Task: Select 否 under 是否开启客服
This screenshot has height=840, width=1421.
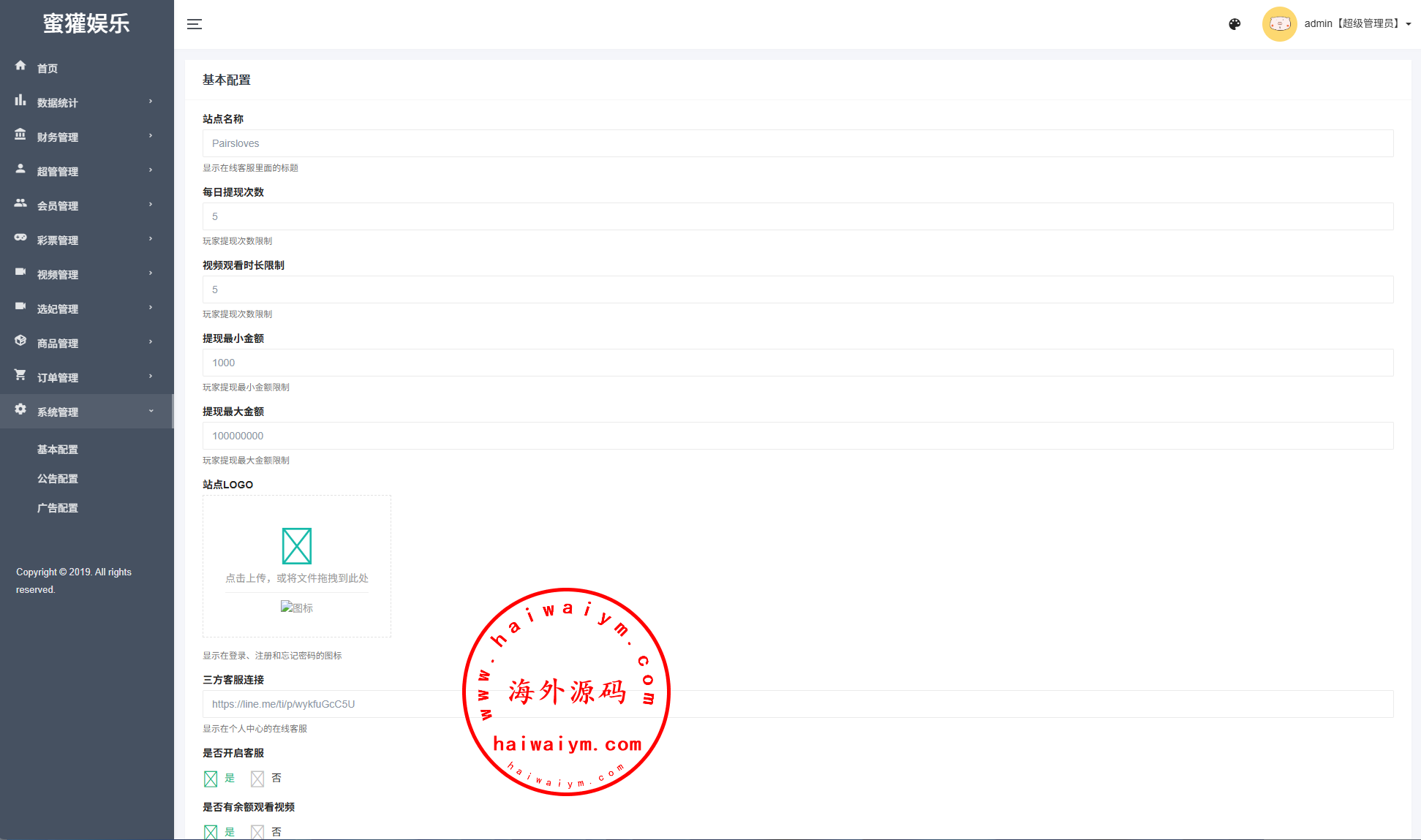Action: coord(257,779)
